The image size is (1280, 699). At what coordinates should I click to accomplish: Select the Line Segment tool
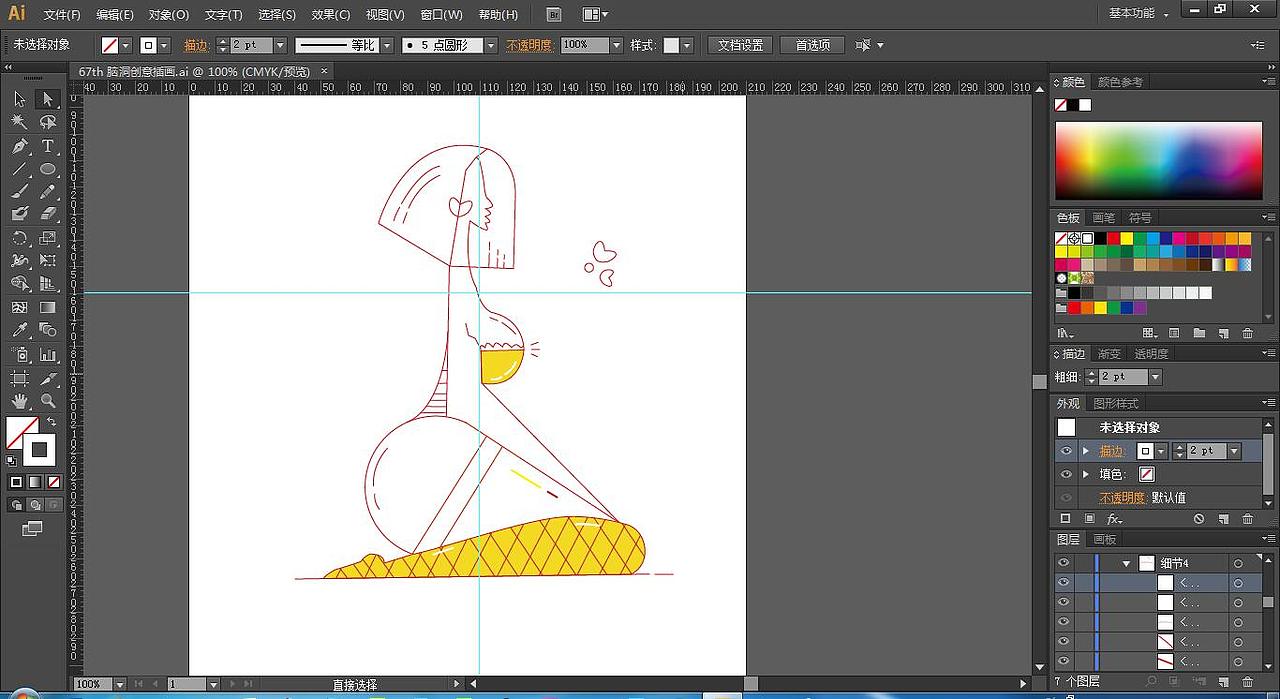[x=19, y=169]
